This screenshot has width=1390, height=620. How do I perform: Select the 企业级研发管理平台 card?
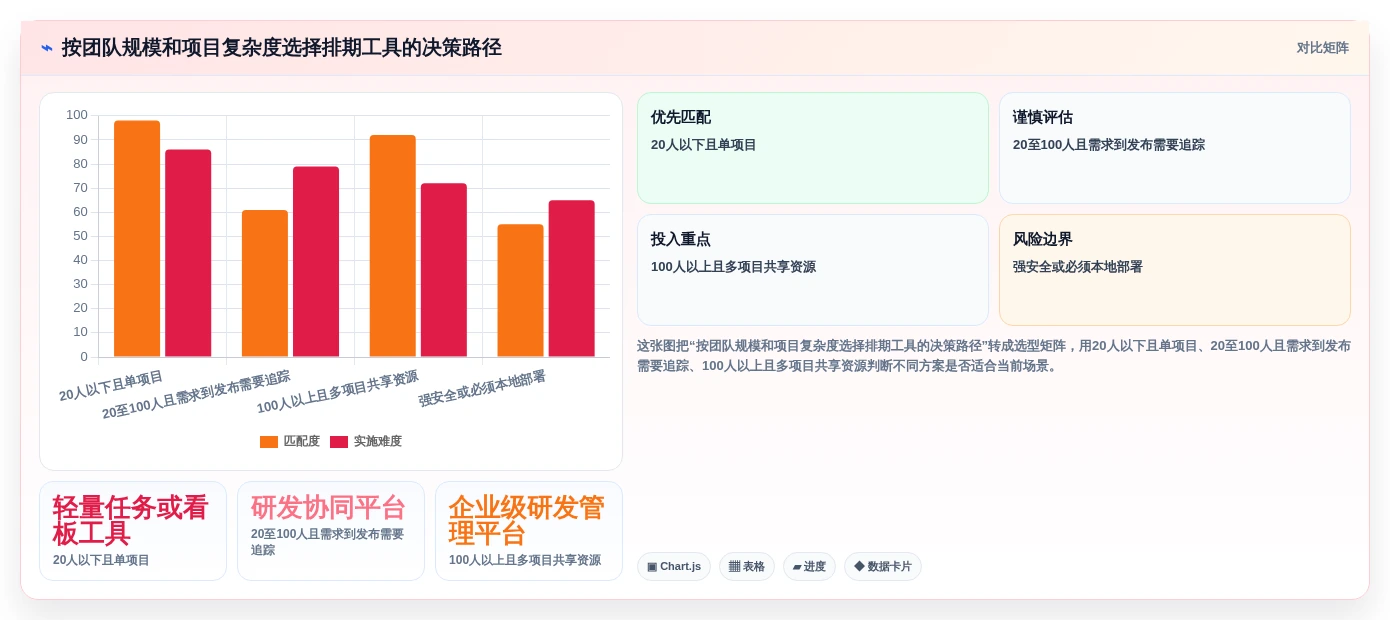pos(529,531)
